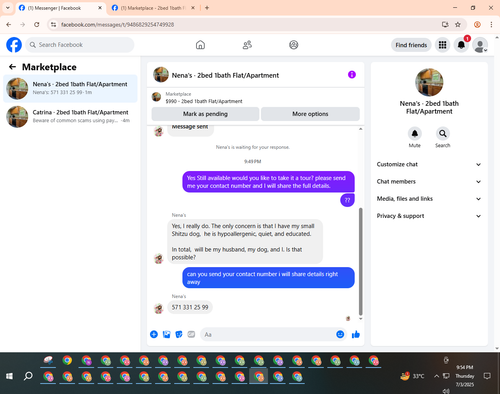Reload the page
The height and width of the screenshot is (394, 500).
point(37,25)
